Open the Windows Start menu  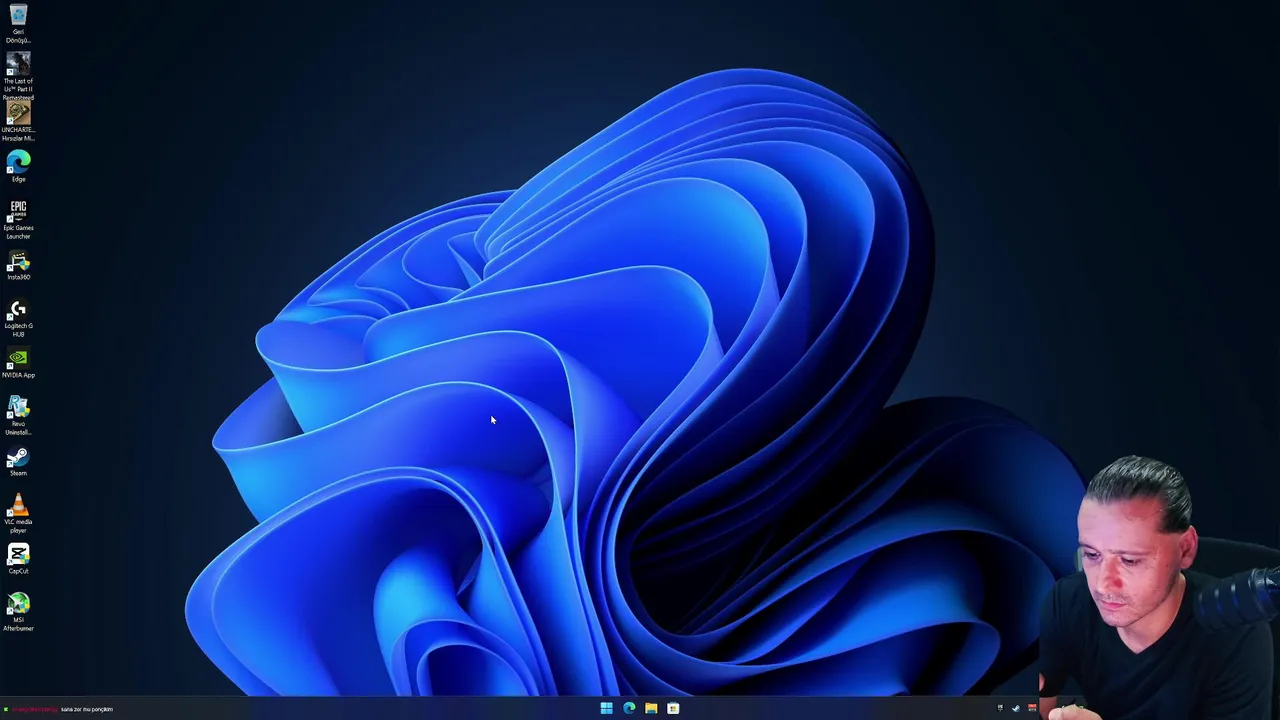point(606,708)
